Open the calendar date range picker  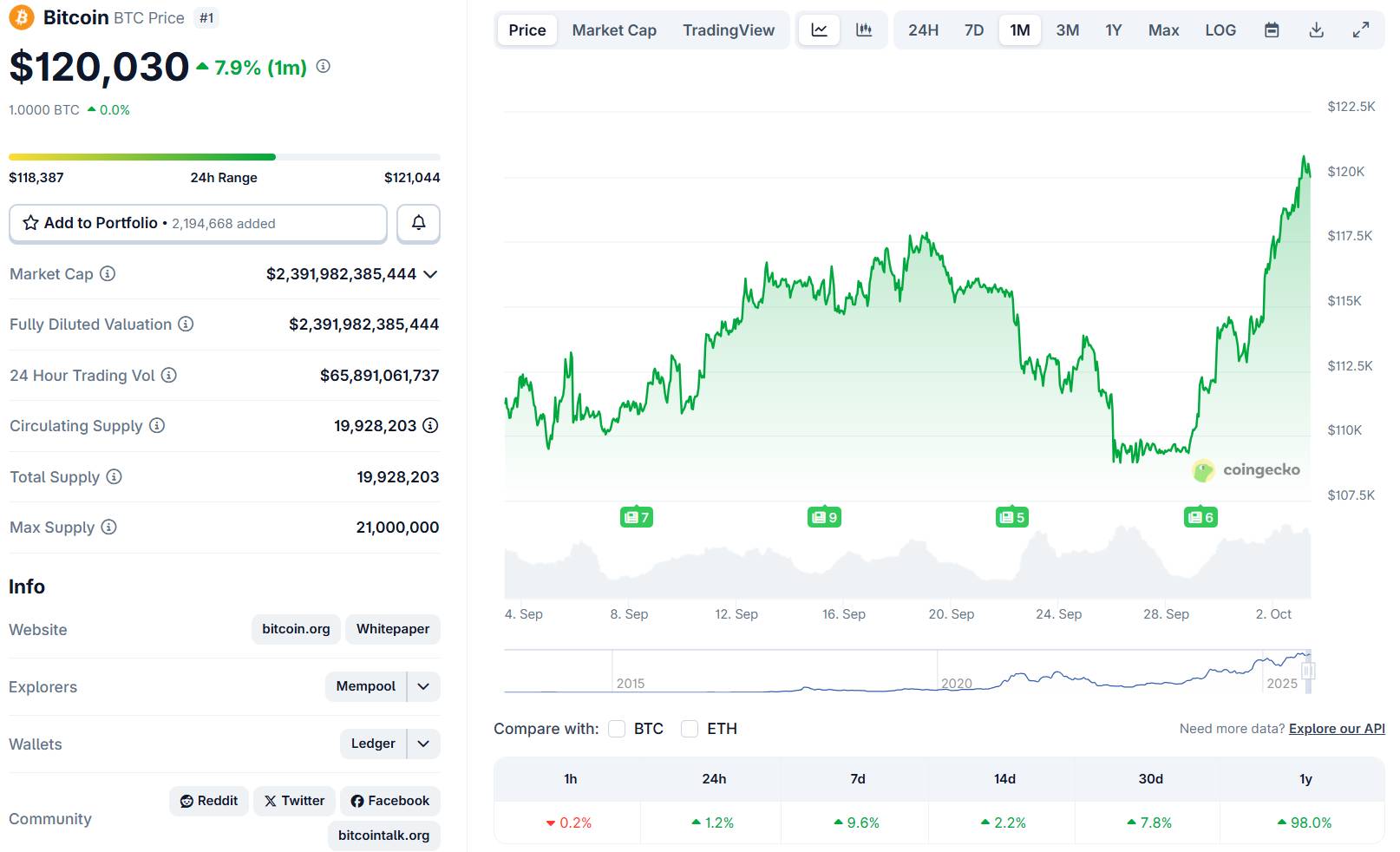(x=1272, y=30)
